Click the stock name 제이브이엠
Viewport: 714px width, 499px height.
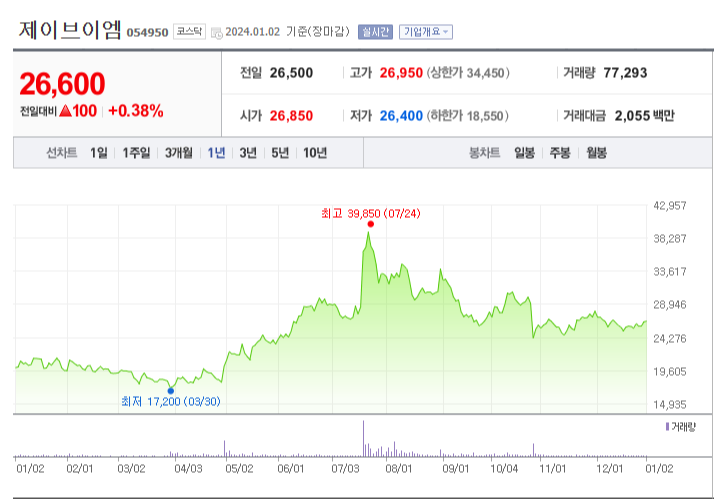(70, 30)
